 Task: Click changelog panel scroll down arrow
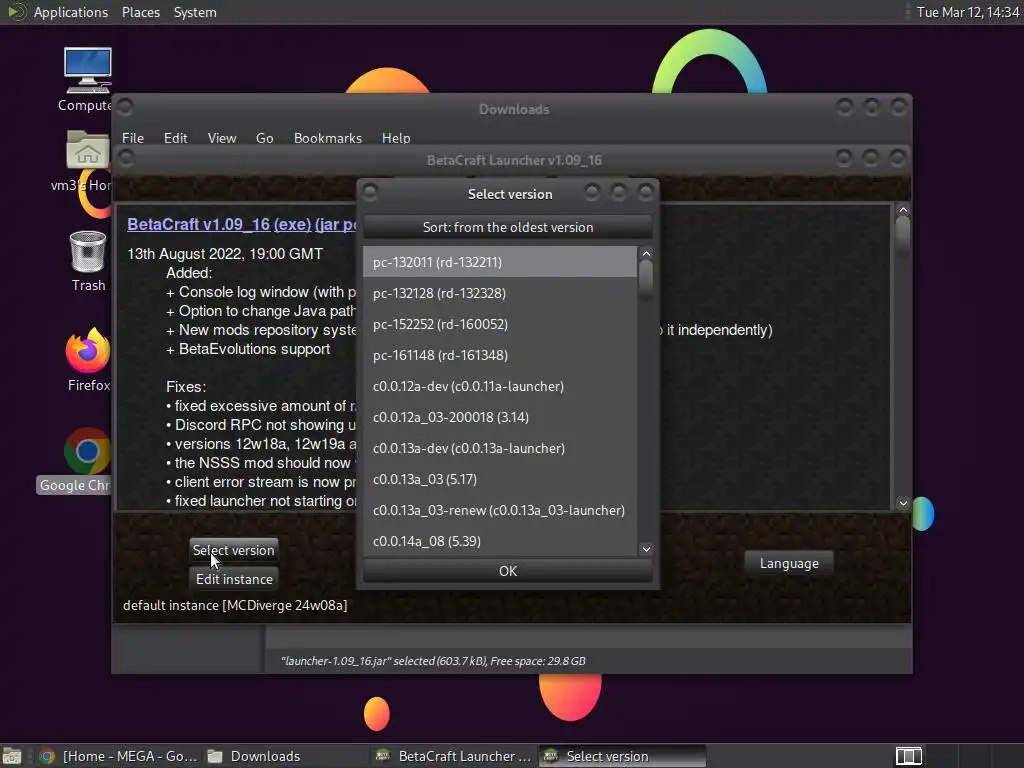click(x=903, y=503)
